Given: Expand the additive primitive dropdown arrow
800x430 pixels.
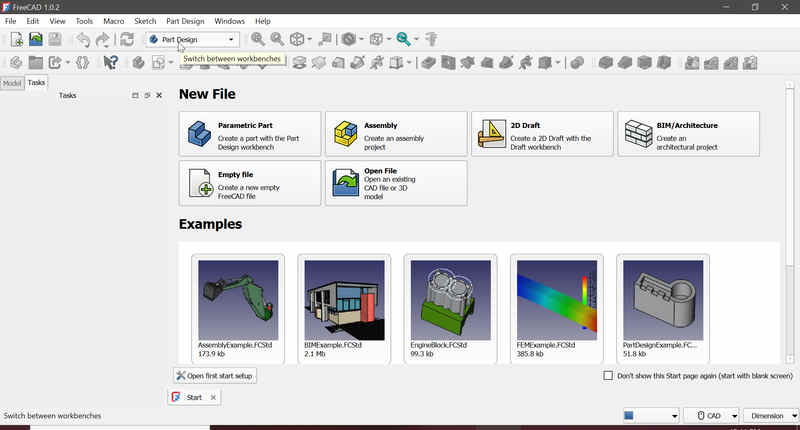Looking at the screenshot, I should [x=409, y=63].
